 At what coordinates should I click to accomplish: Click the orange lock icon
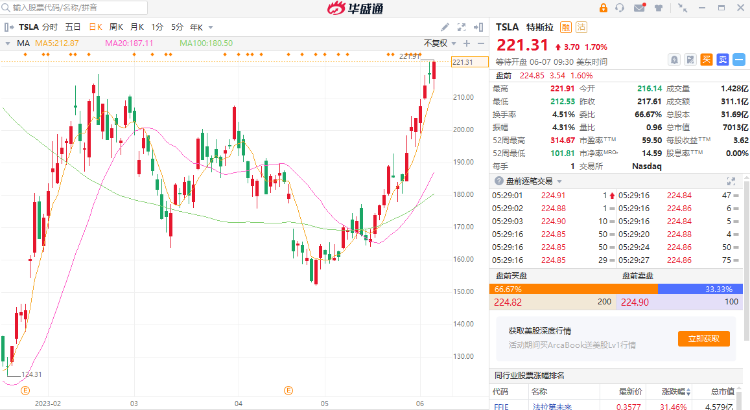pos(603,8)
